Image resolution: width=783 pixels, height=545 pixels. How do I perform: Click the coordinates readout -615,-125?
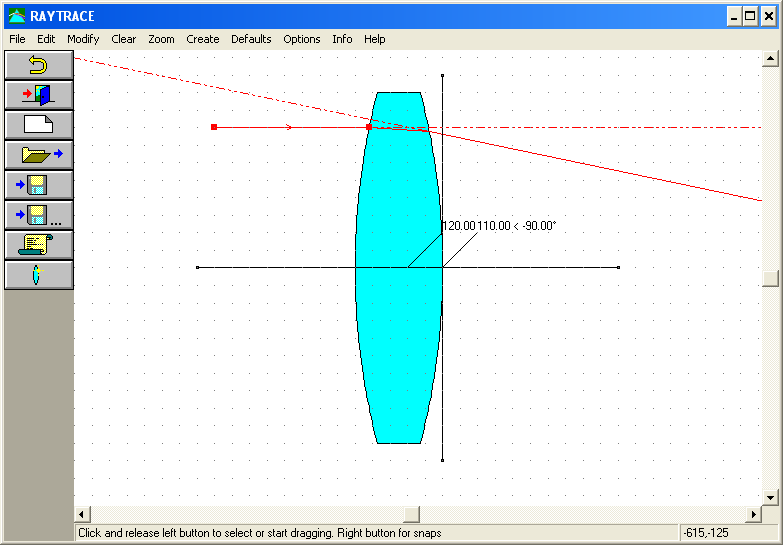706,533
